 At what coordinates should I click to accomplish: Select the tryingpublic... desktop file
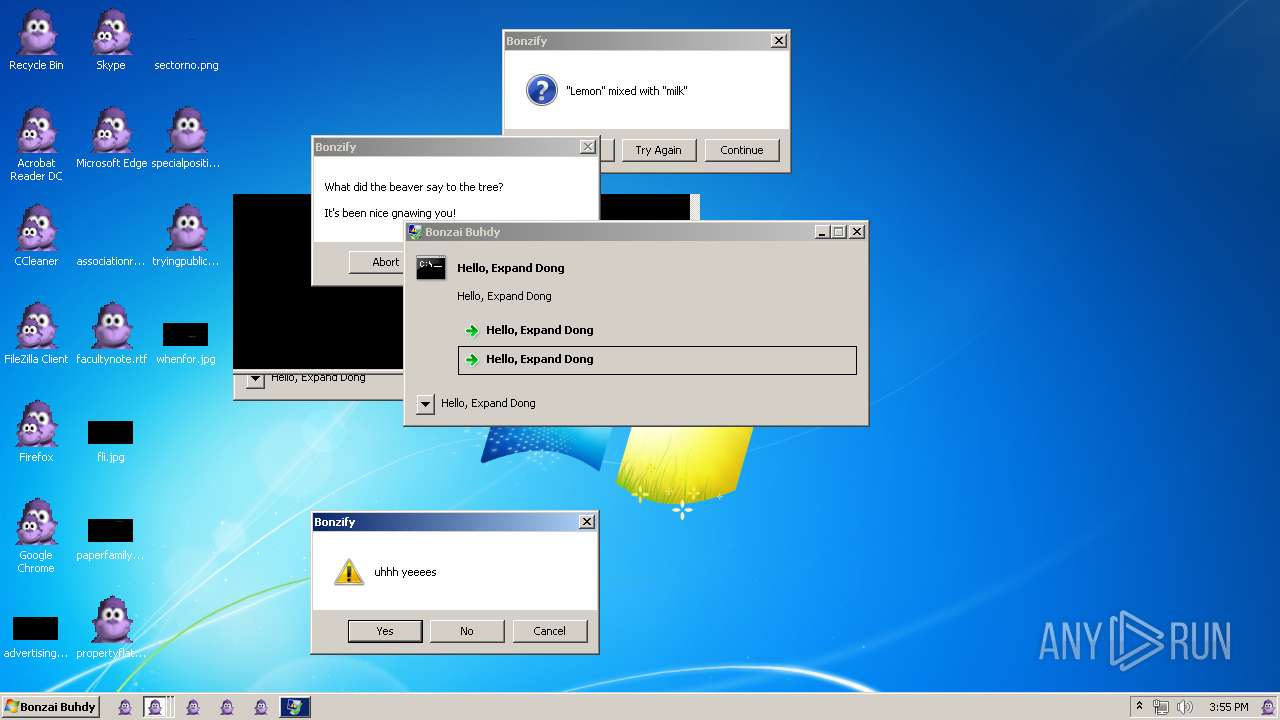[x=186, y=237]
